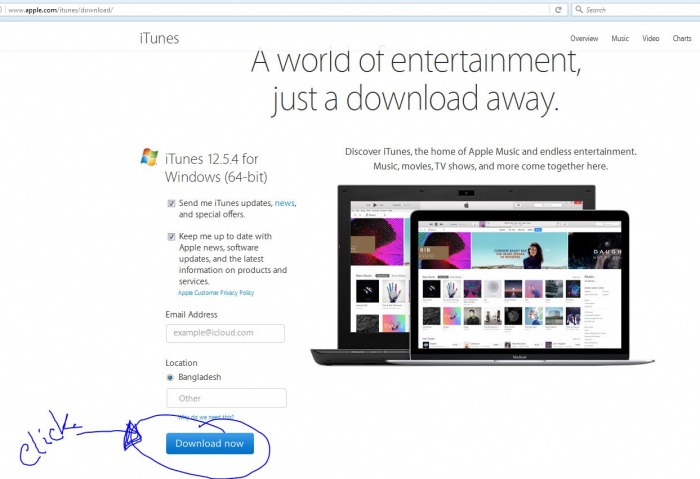
Task: Click the apple.com URL address bar
Action: pyautogui.click(x=277, y=10)
